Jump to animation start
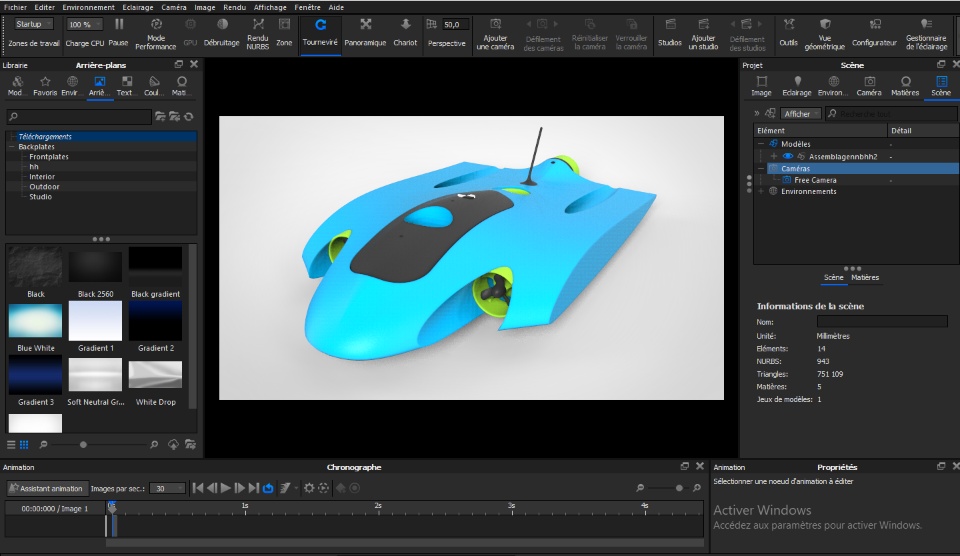Image resolution: width=960 pixels, height=556 pixels. pyautogui.click(x=198, y=488)
